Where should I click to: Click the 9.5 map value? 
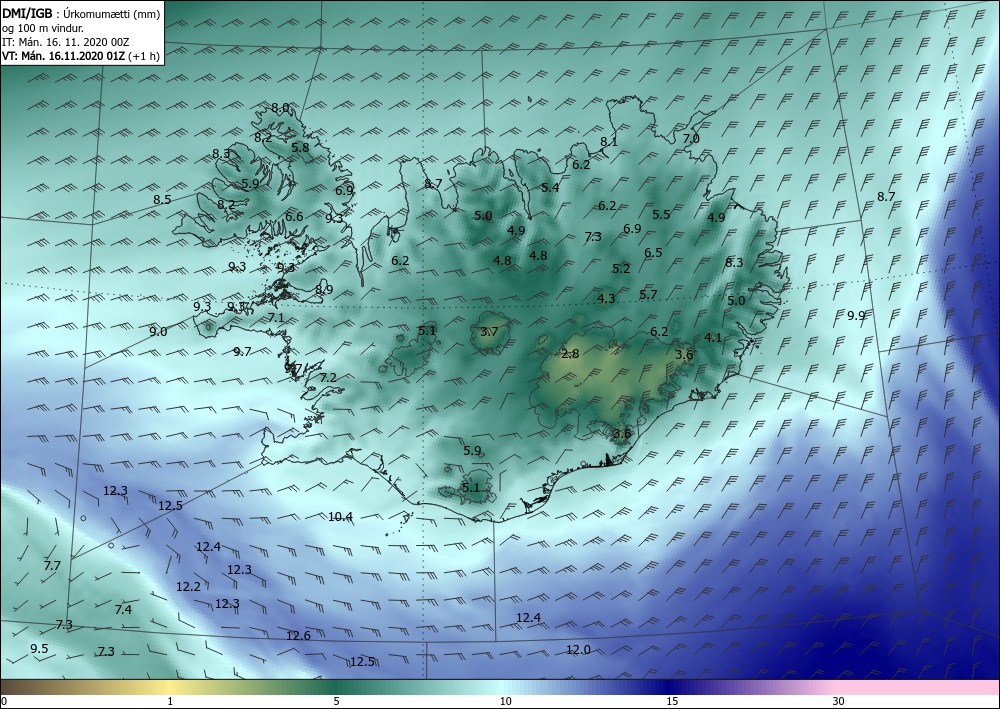(x=39, y=648)
